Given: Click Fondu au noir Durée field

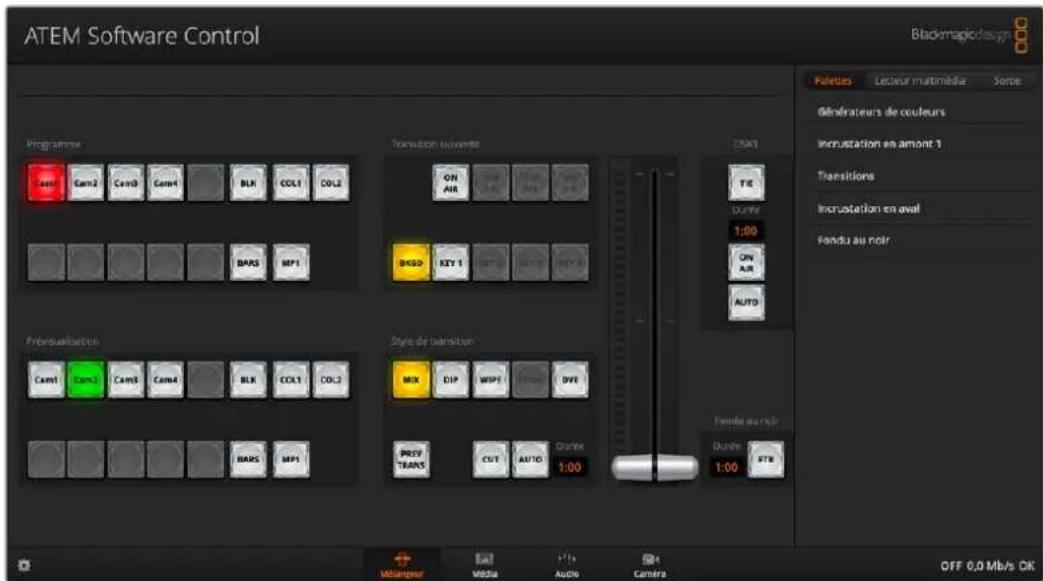Looking at the screenshot, I should (726, 467).
